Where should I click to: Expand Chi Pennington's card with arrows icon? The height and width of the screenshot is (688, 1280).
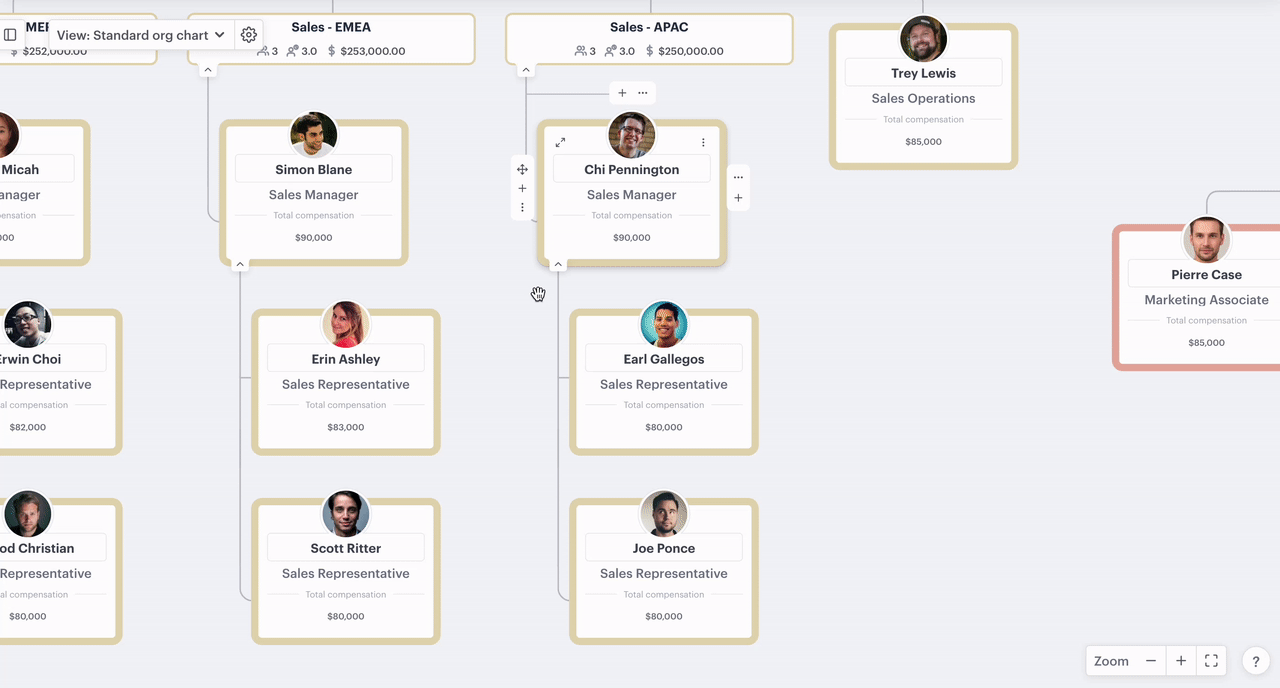click(x=561, y=143)
